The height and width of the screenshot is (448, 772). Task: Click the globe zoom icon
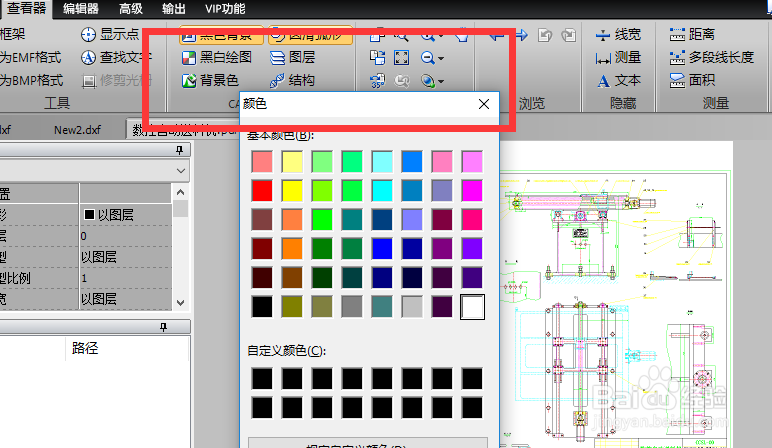[427, 80]
